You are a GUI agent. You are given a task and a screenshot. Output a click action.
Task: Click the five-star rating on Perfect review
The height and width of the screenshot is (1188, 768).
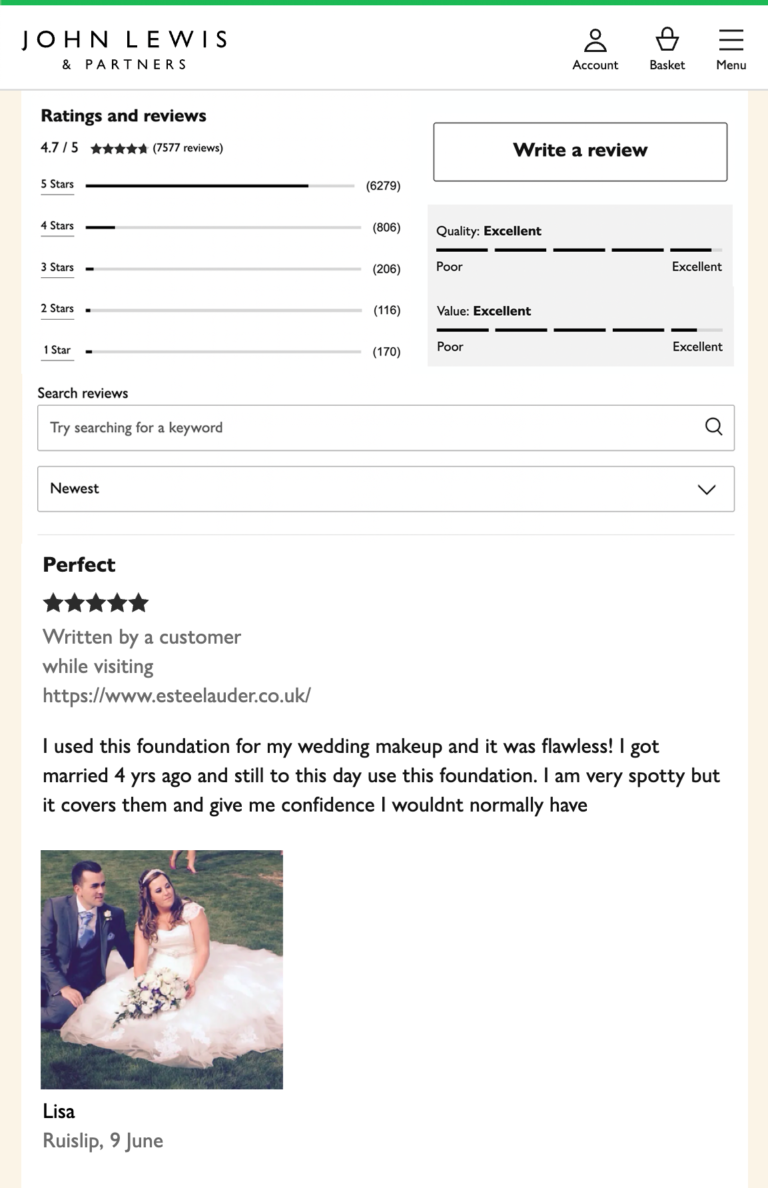pos(96,603)
